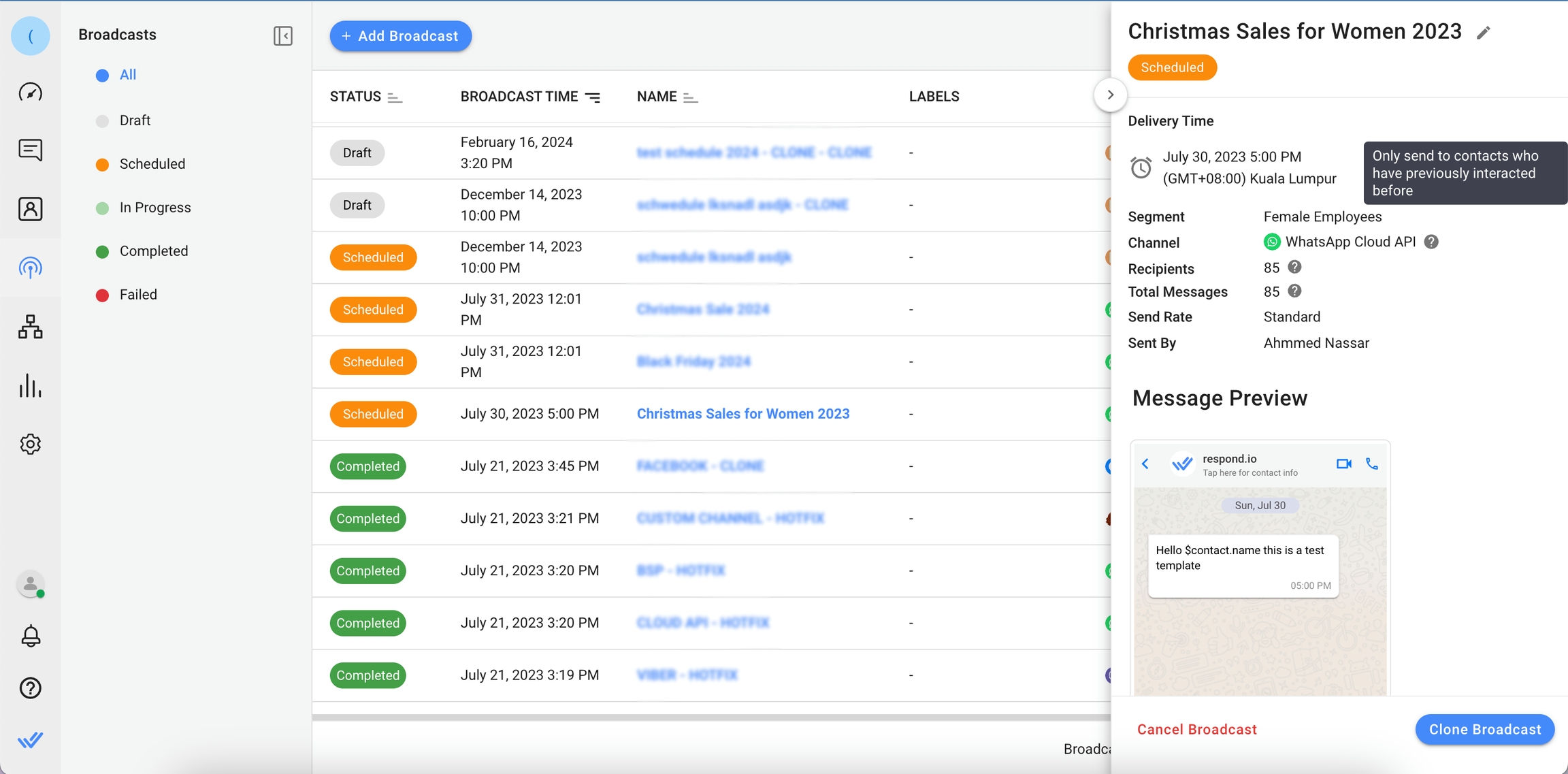Open Christmas Sales for Women 2023 broadcast

pos(742,414)
